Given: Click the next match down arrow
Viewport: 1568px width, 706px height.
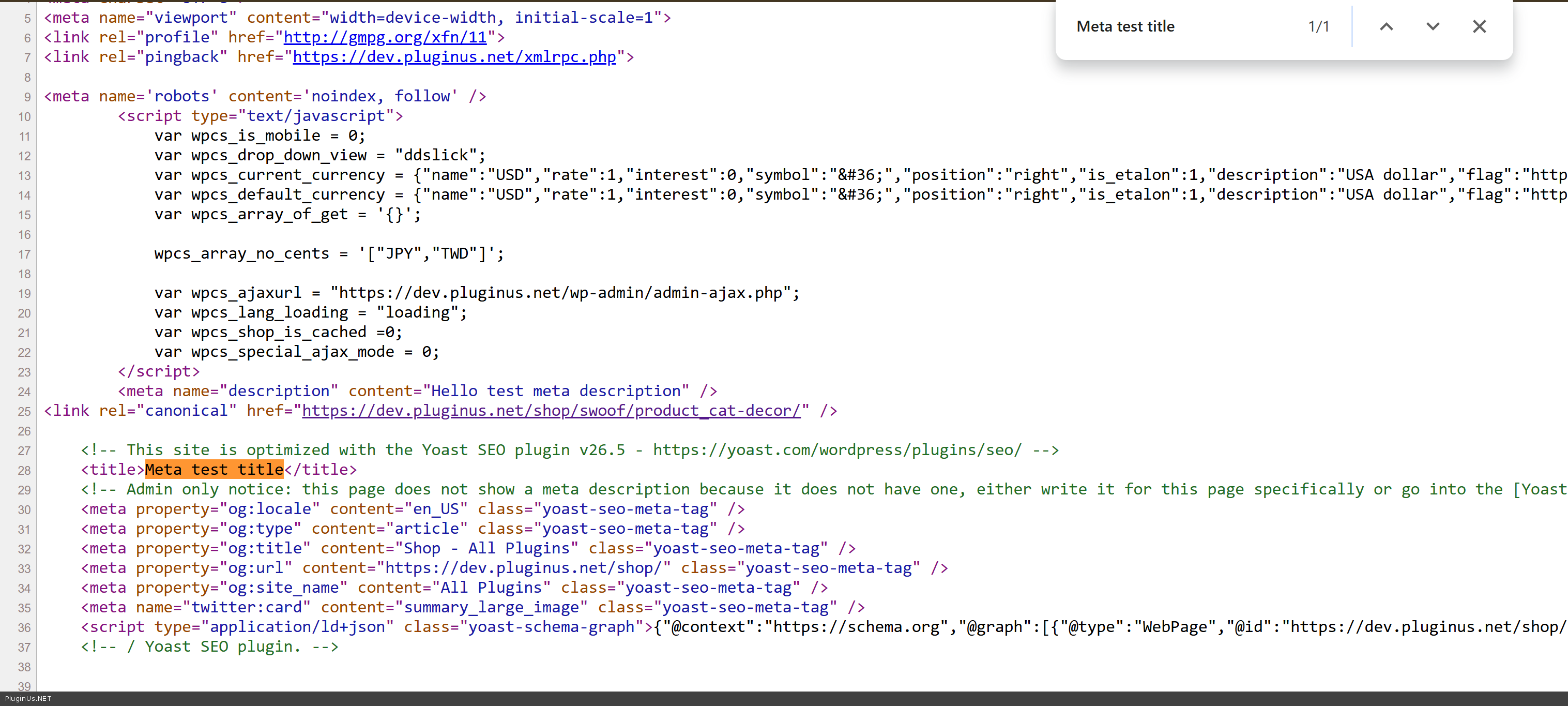Looking at the screenshot, I should click(x=1432, y=27).
